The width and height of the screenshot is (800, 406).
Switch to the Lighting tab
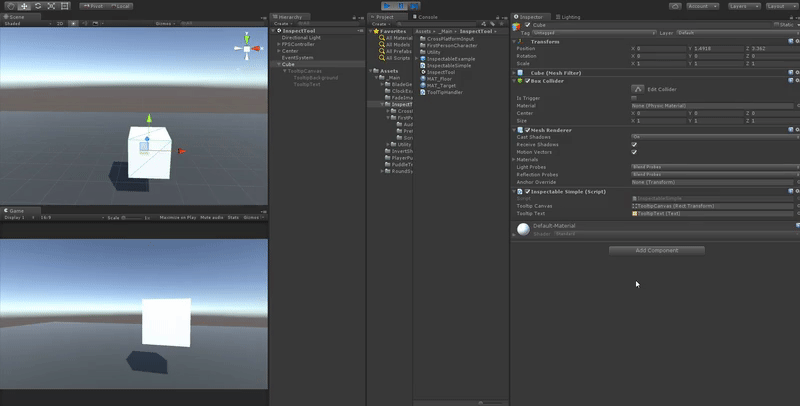[567, 17]
